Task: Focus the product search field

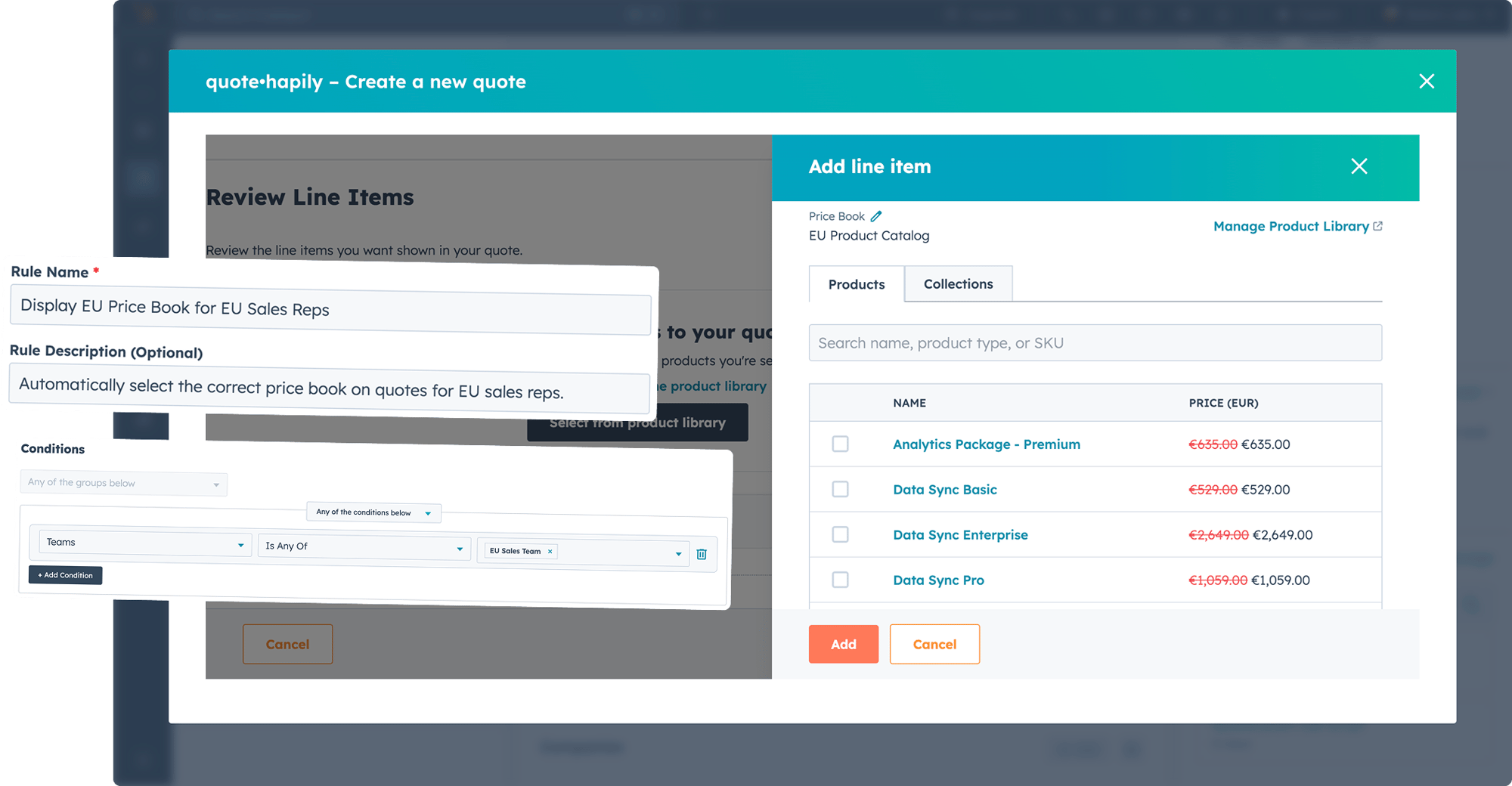Action: (x=1095, y=343)
